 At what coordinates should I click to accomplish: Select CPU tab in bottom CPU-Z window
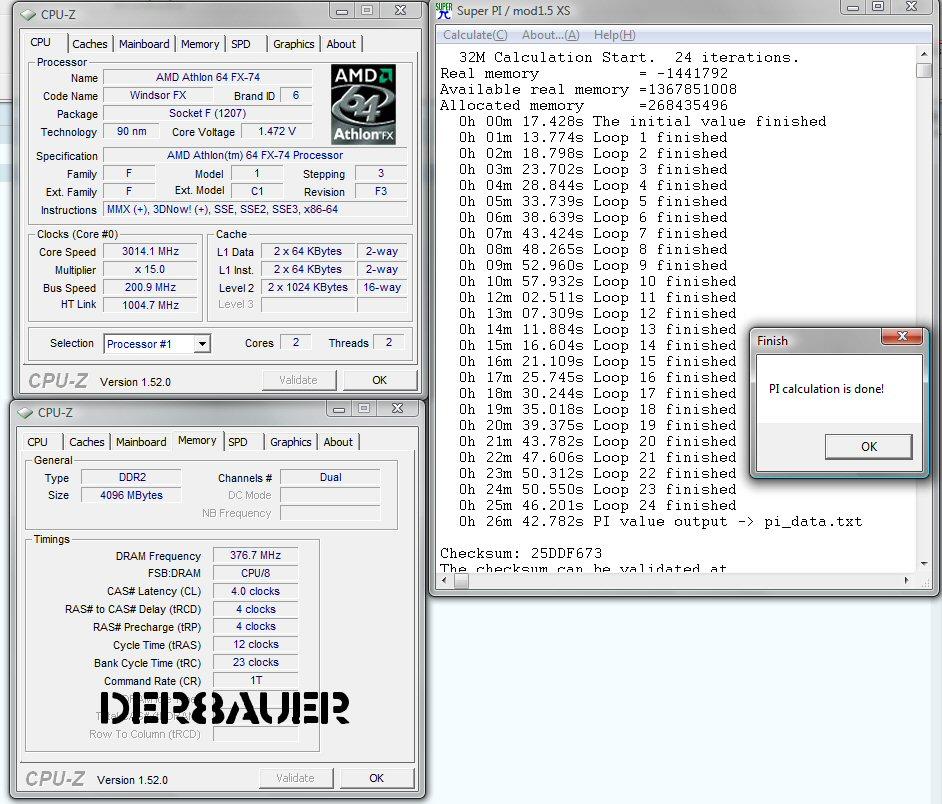[x=37, y=442]
